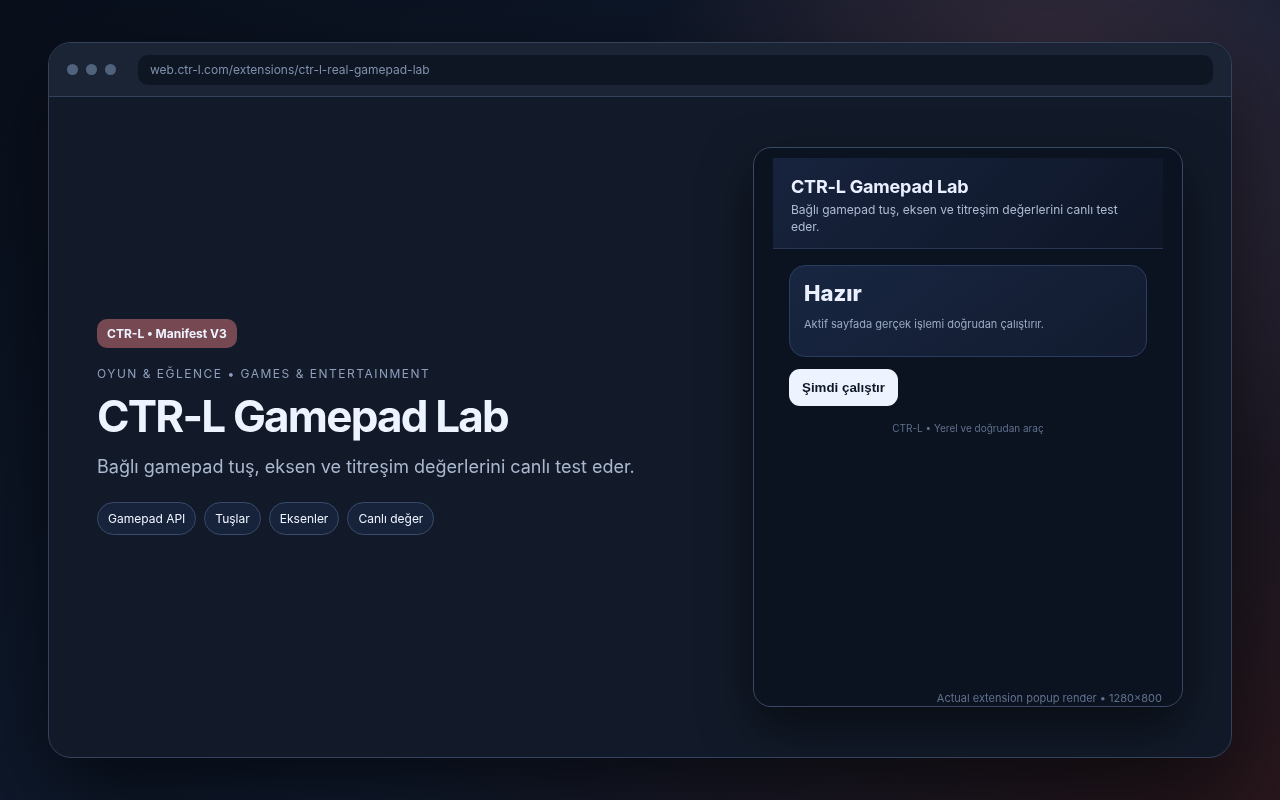Click "OYUN & EĞLENCE • GAMES & ENTERTAINMENT" category label
The width and height of the screenshot is (1280, 800).
pos(263,374)
